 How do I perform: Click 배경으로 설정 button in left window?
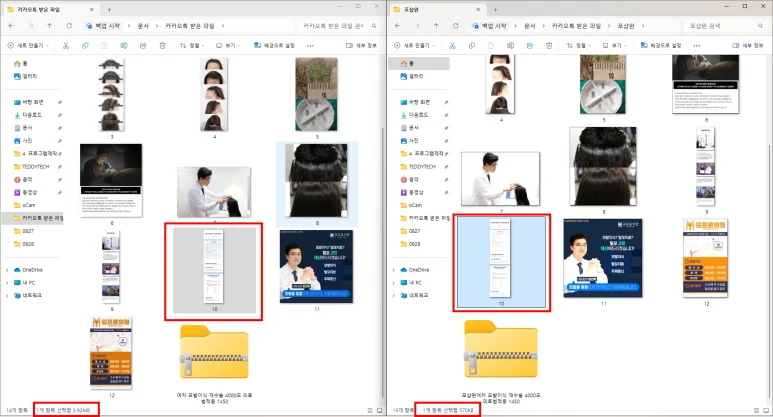tap(274, 45)
